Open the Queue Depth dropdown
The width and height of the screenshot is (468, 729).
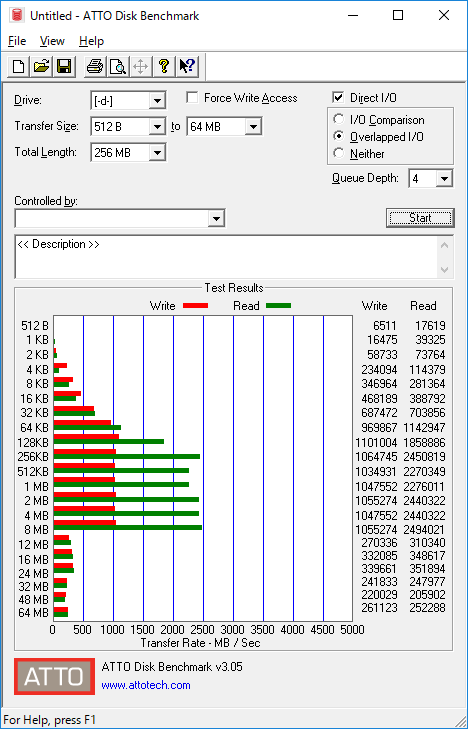(444, 179)
